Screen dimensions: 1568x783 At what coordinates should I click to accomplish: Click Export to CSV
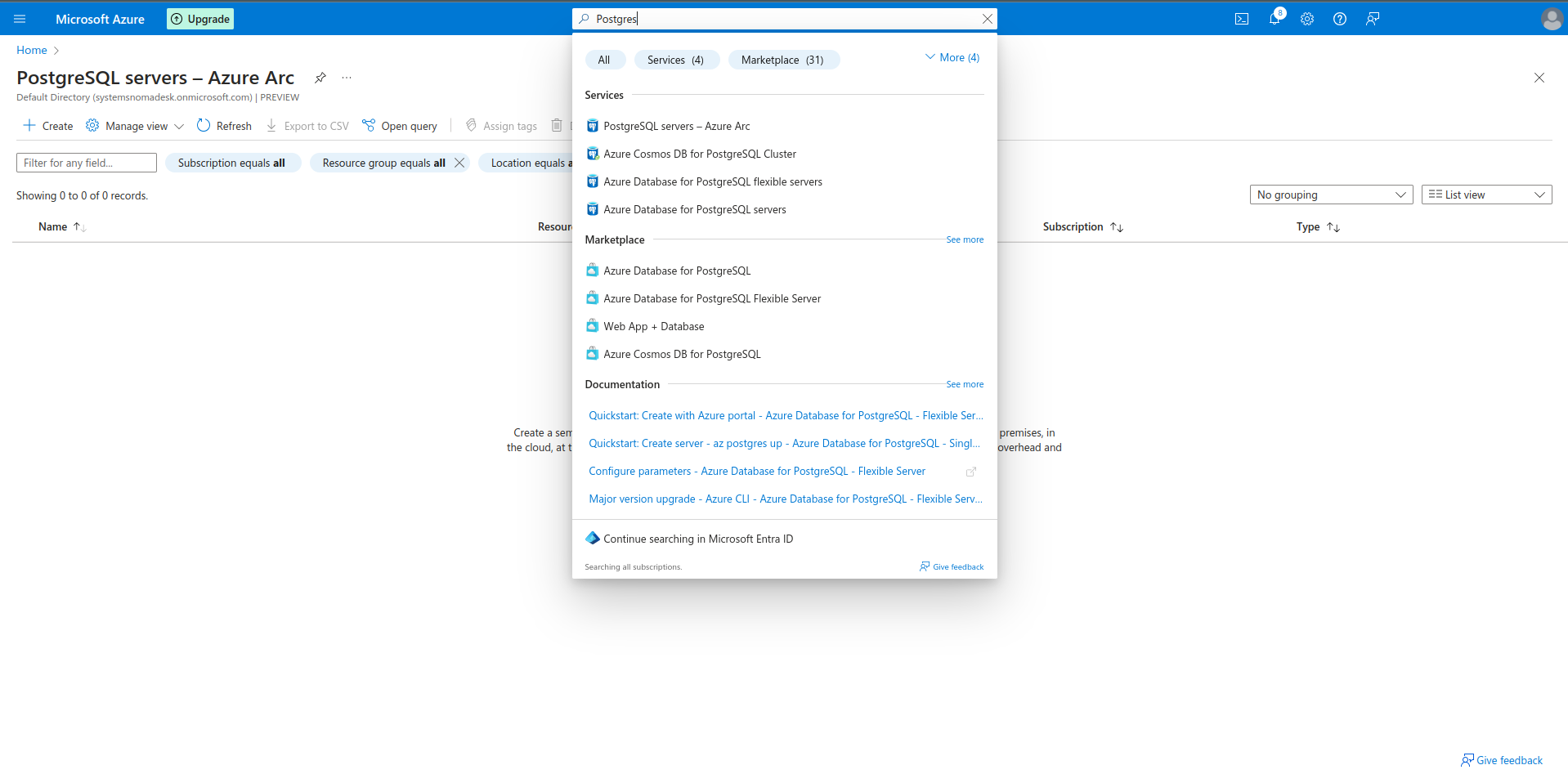click(307, 126)
